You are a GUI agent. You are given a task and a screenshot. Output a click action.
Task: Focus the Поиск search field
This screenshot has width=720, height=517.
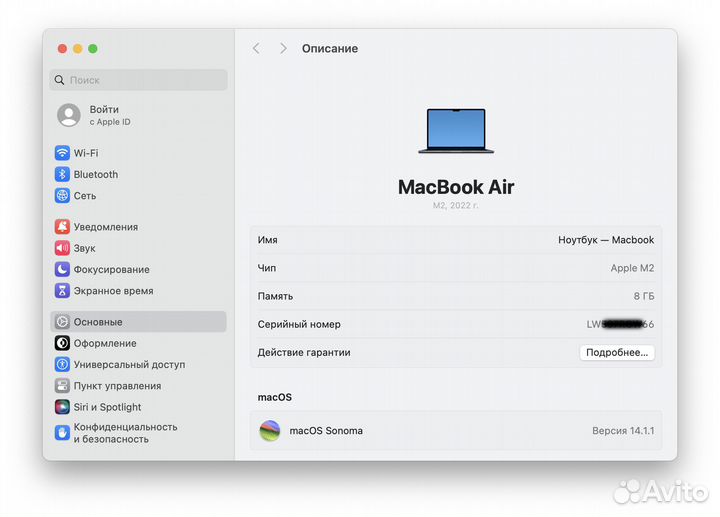tap(138, 80)
